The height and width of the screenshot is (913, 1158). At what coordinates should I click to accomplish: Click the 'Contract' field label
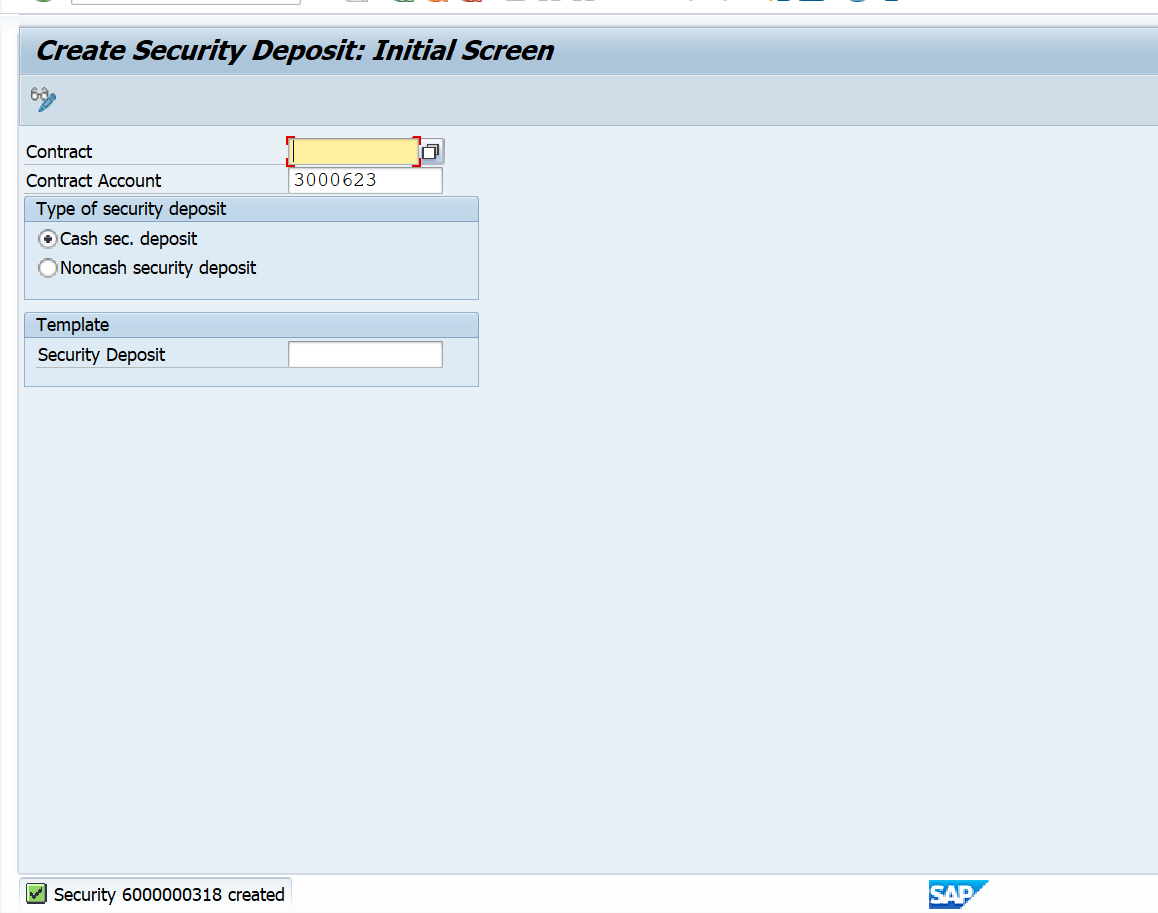coord(59,152)
